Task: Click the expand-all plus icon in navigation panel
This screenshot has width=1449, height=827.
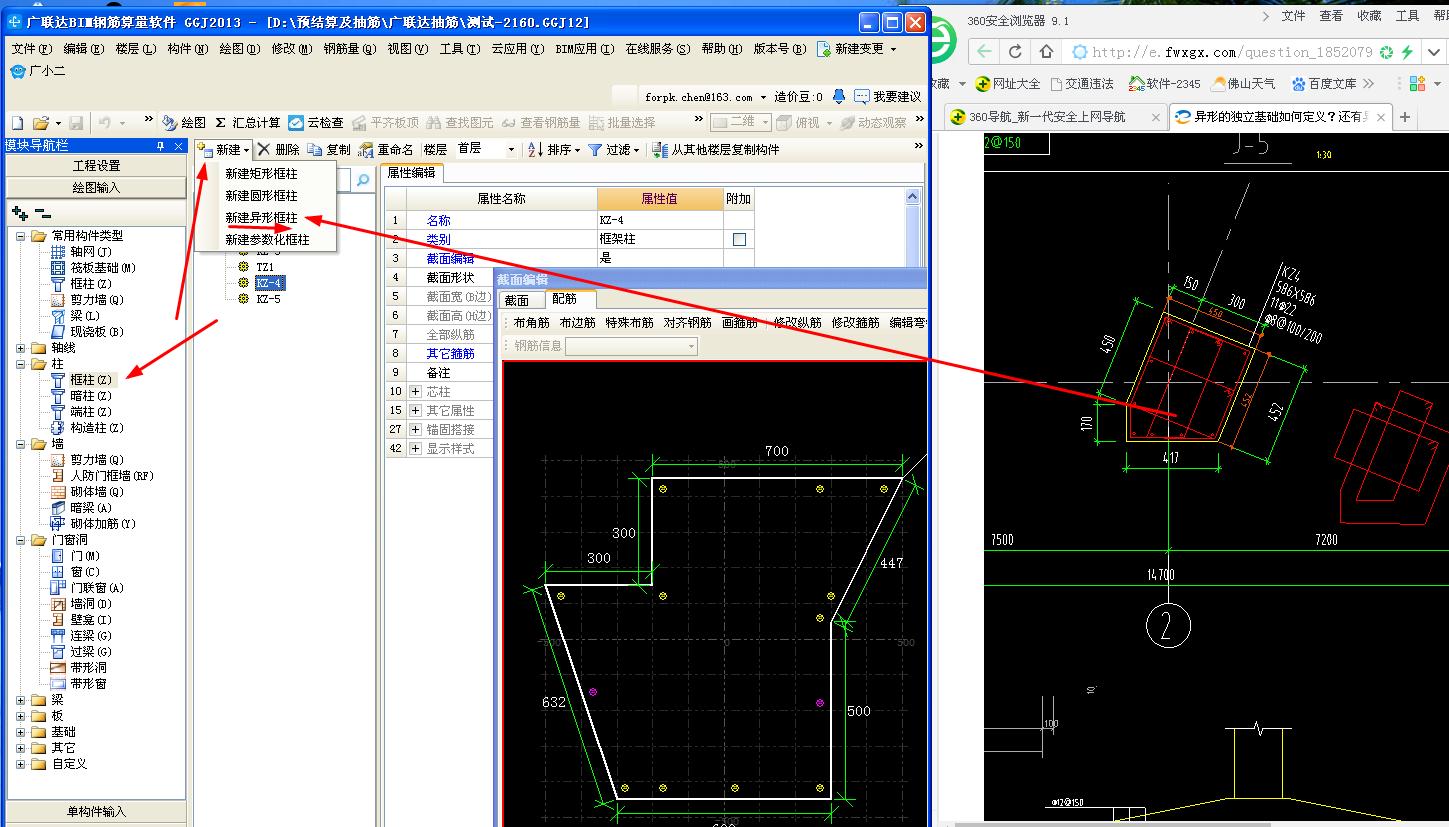Action: [19, 213]
